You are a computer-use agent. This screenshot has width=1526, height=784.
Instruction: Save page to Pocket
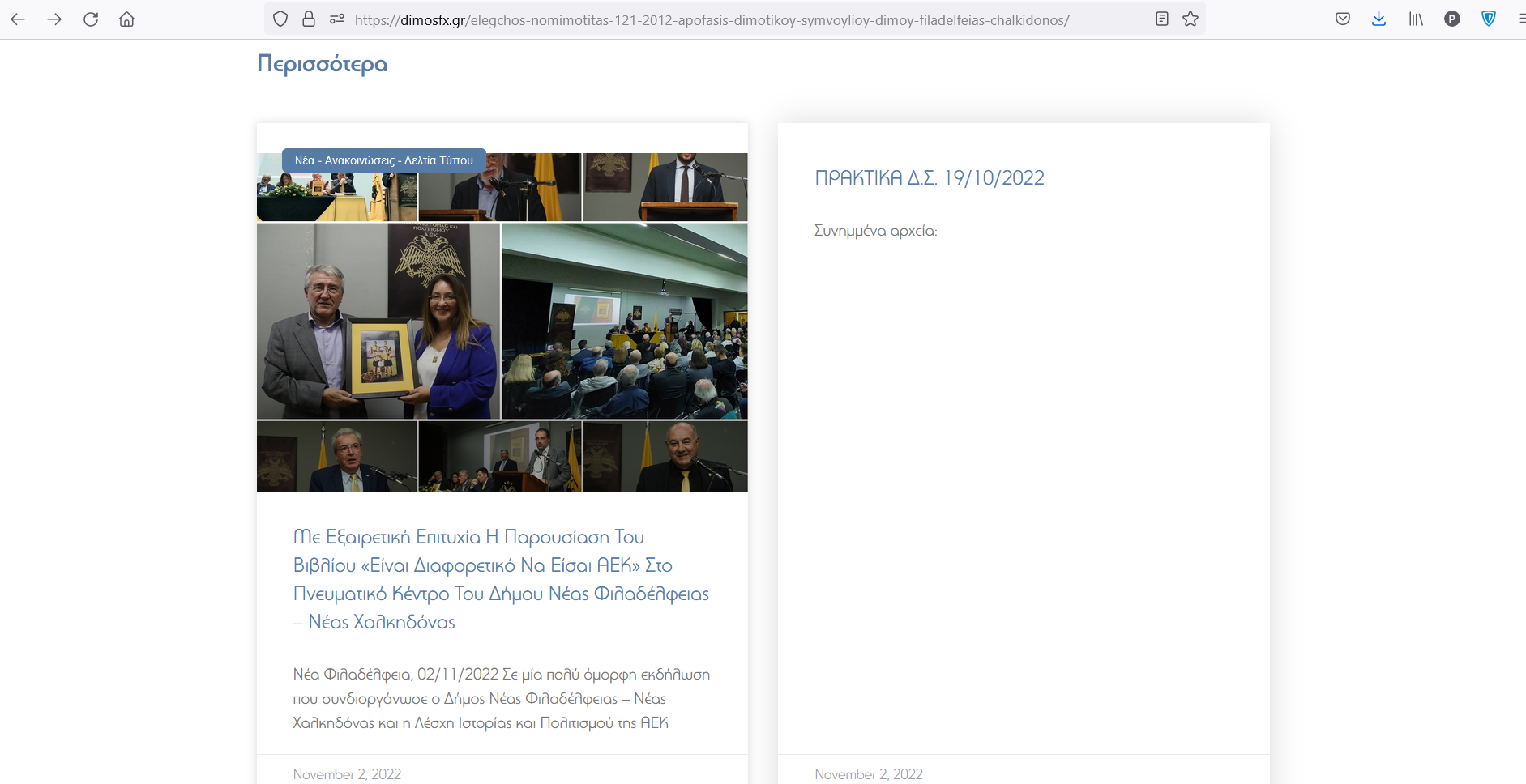(1343, 19)
